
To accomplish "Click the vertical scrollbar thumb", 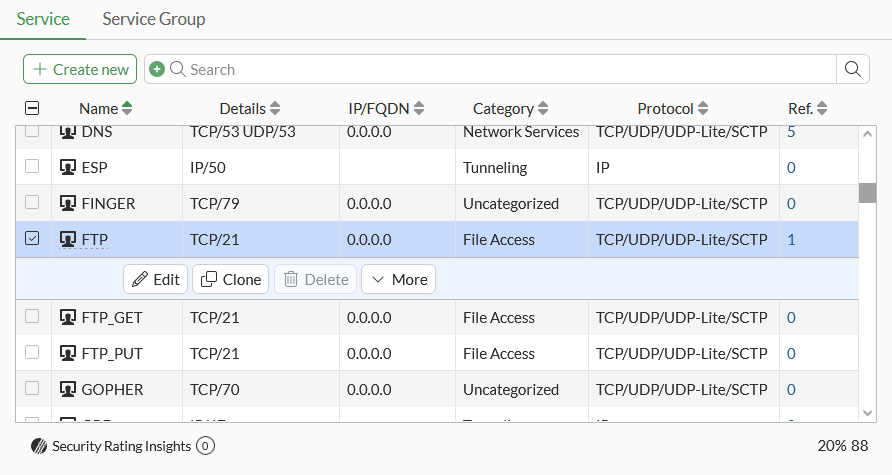I will (x=867, y=193).
